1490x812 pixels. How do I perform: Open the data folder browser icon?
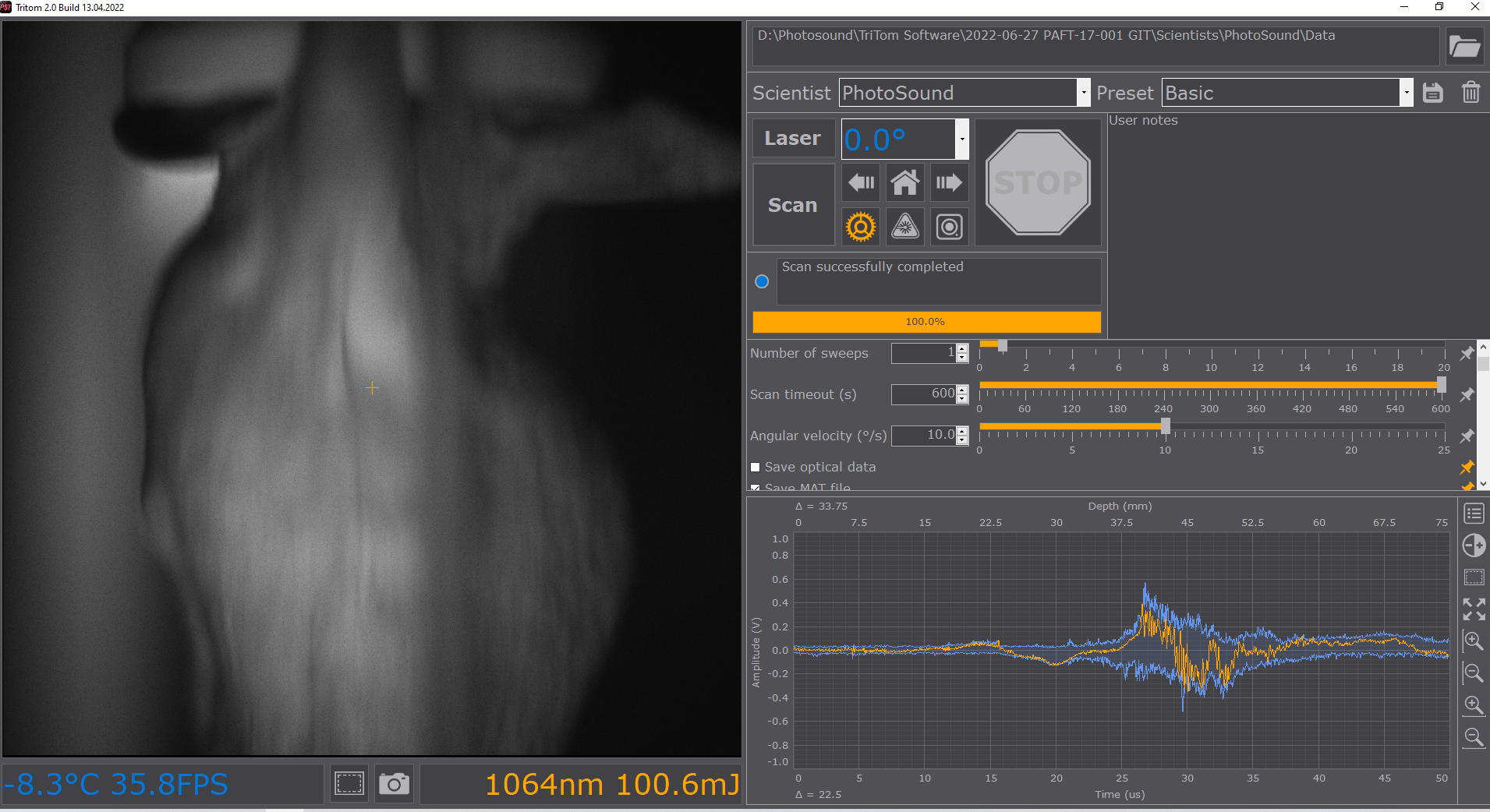1464,47
